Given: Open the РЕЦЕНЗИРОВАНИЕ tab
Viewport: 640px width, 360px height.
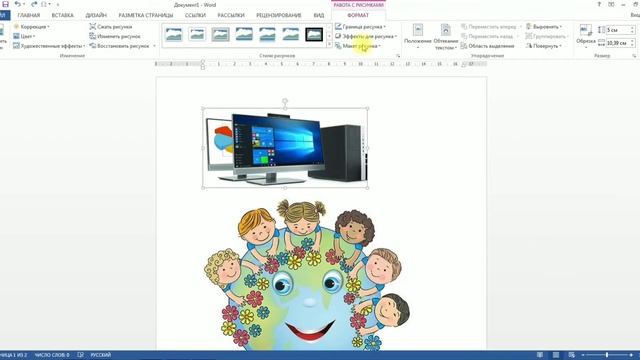Looking at the screenshot, I should click(279, 15).
